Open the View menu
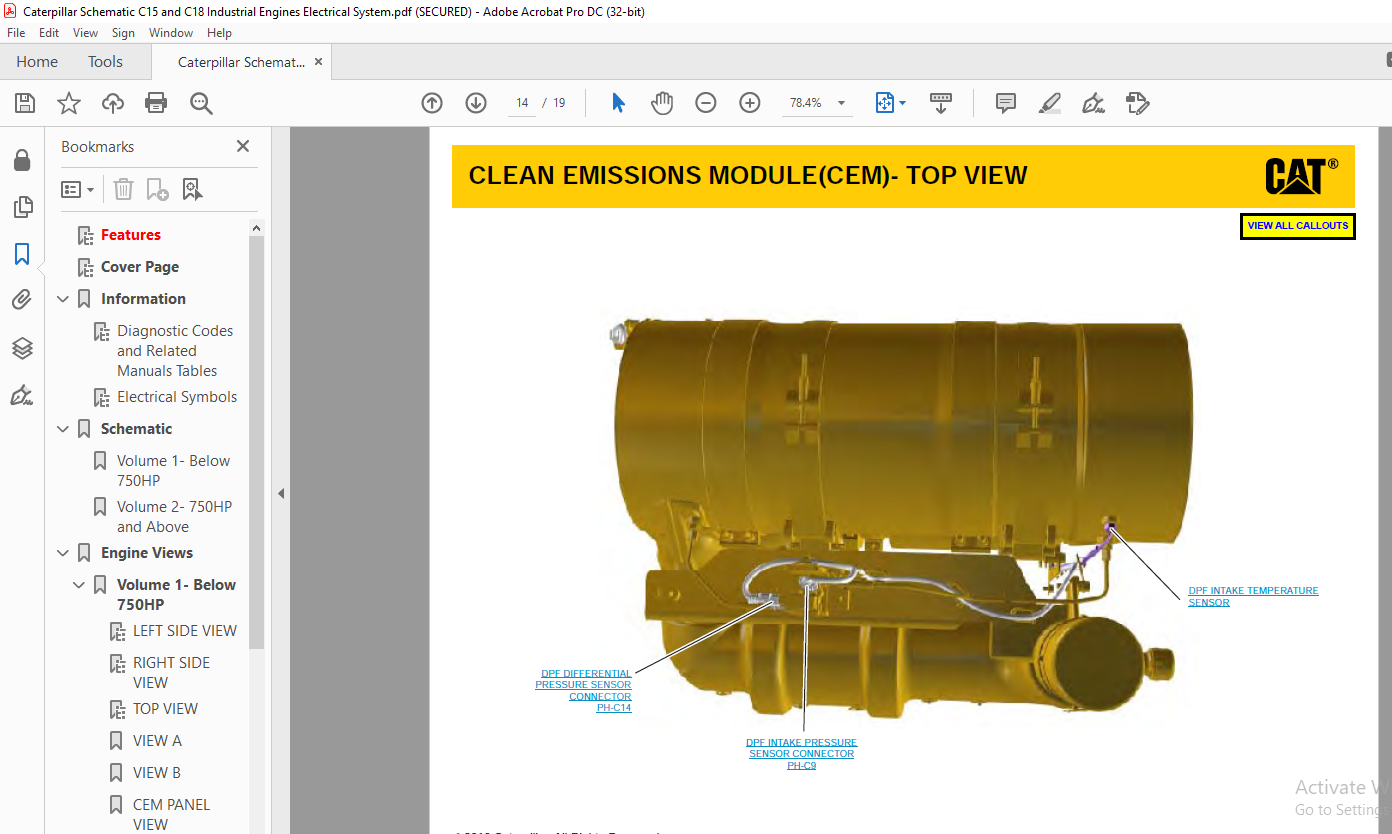The image size is (1392, 834). click(x=85, y=33)
